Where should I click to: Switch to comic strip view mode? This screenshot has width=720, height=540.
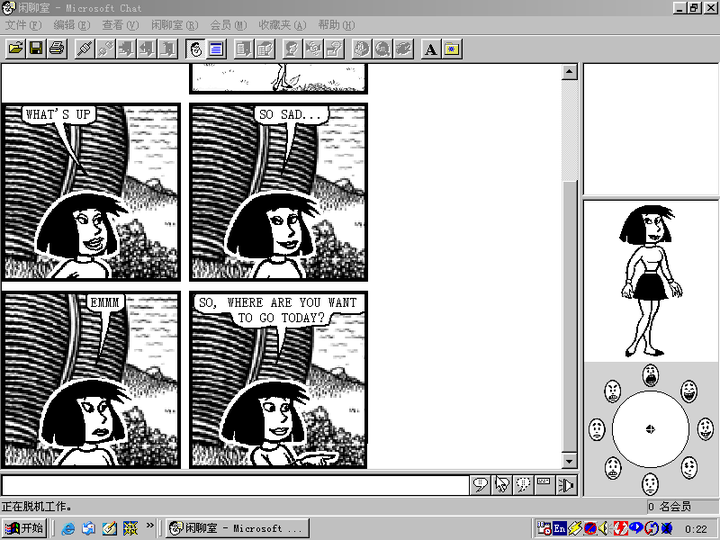click(x=195, y=48)
